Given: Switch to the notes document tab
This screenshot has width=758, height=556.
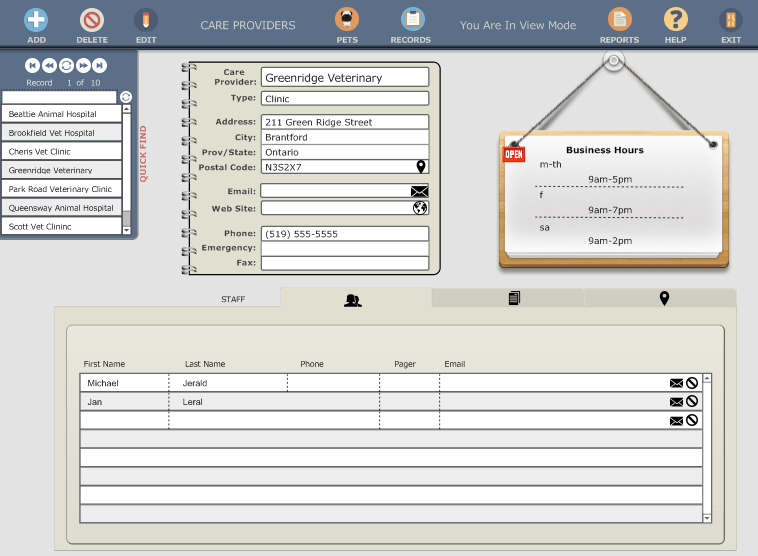Looking at the screenshot, I should (514, 298).
